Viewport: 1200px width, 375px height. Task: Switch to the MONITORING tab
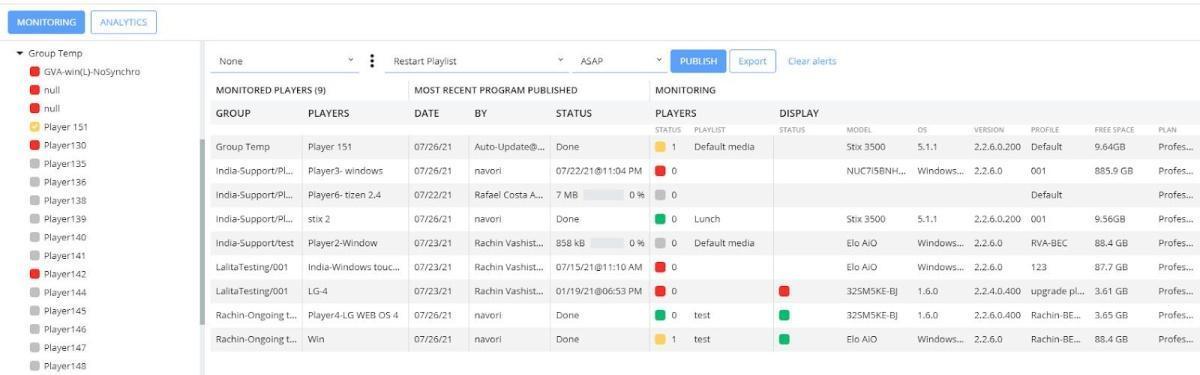tap(45, 22)
